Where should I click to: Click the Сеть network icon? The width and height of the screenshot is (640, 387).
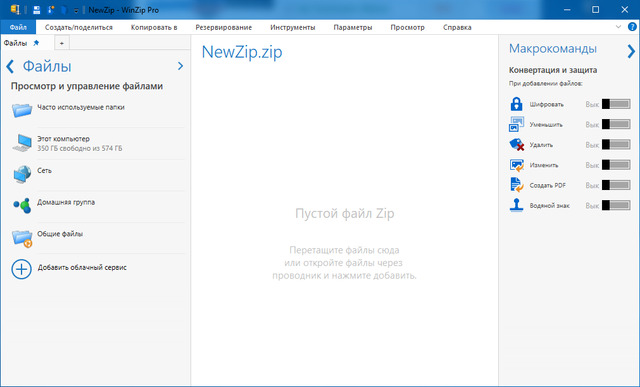22,174
